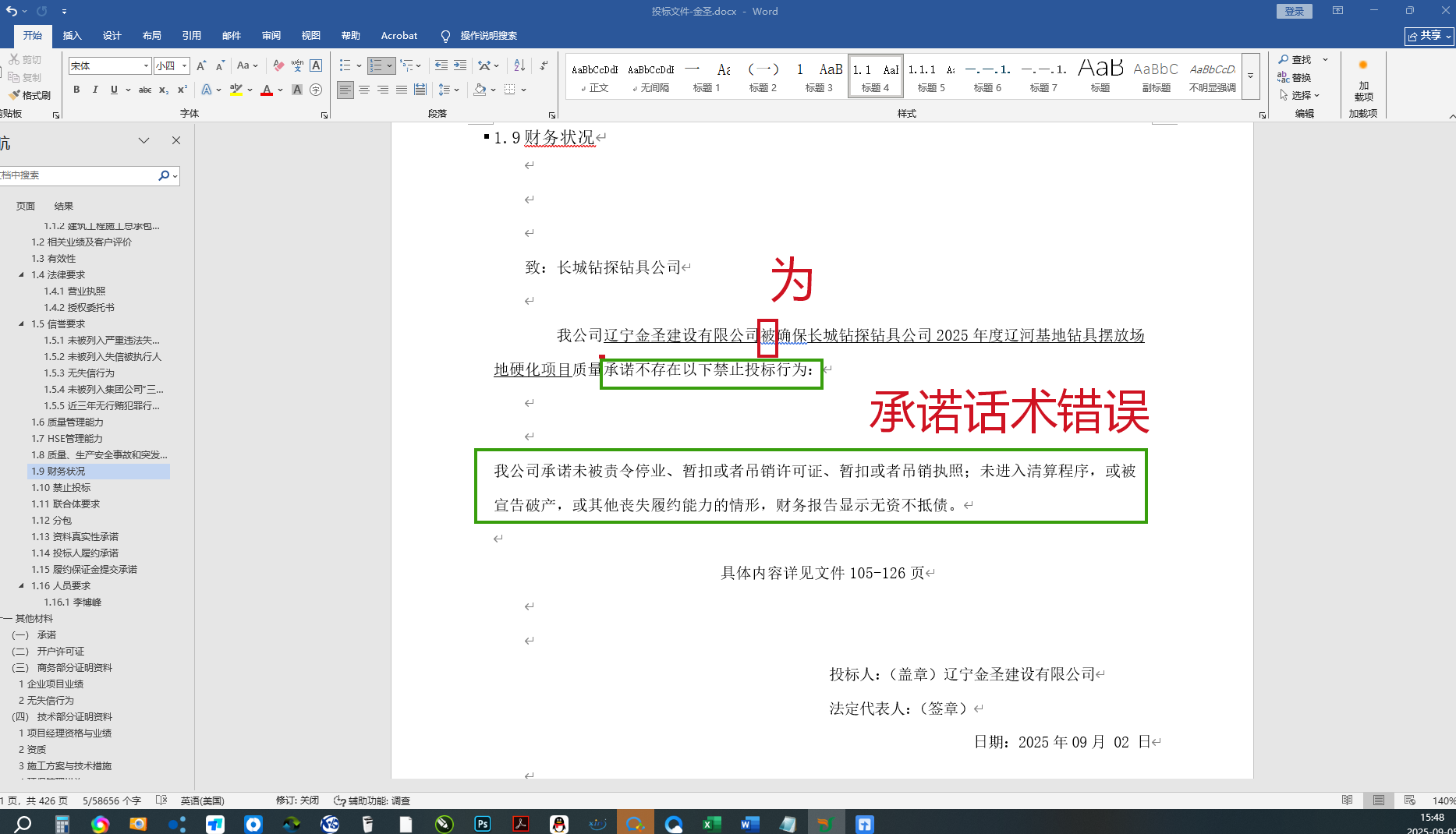Decrease the paragraph indent
This screenshot has width=1456, height=834.
coord(441,65)
